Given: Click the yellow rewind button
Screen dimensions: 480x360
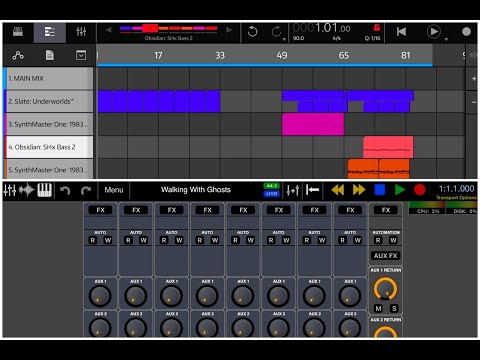Looking at the screenshot, I should tap(338, 190).
